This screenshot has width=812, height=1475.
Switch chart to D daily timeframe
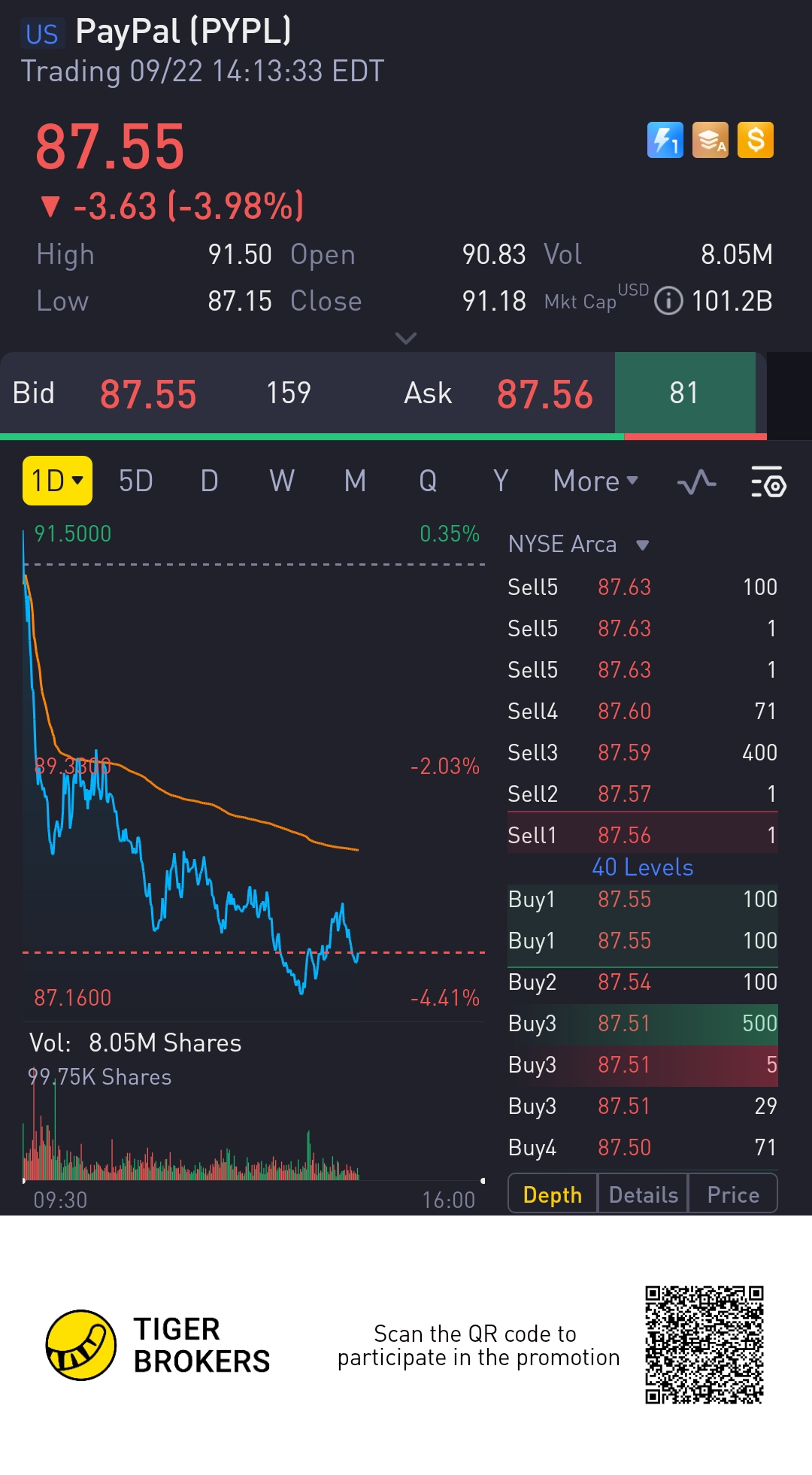210,481
